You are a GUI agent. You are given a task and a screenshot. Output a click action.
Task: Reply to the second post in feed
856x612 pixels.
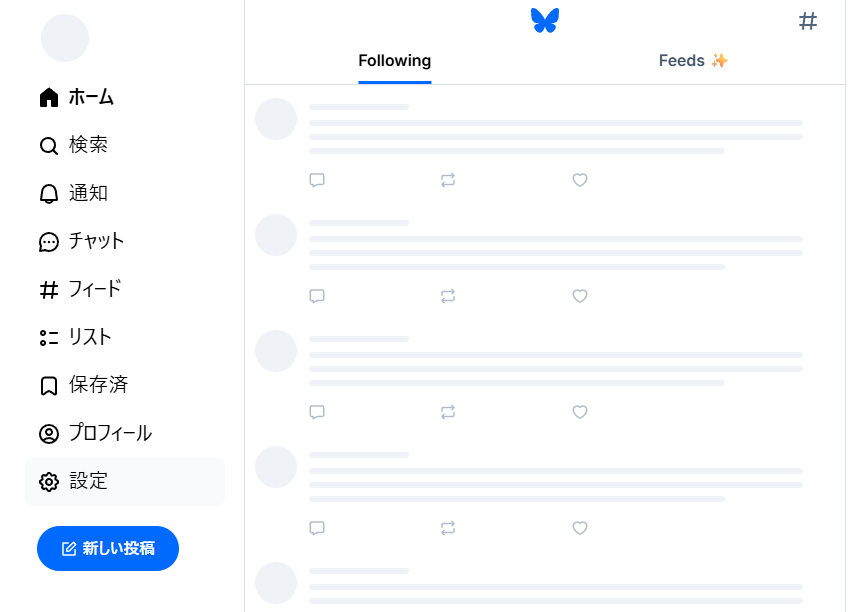[317, 296]
